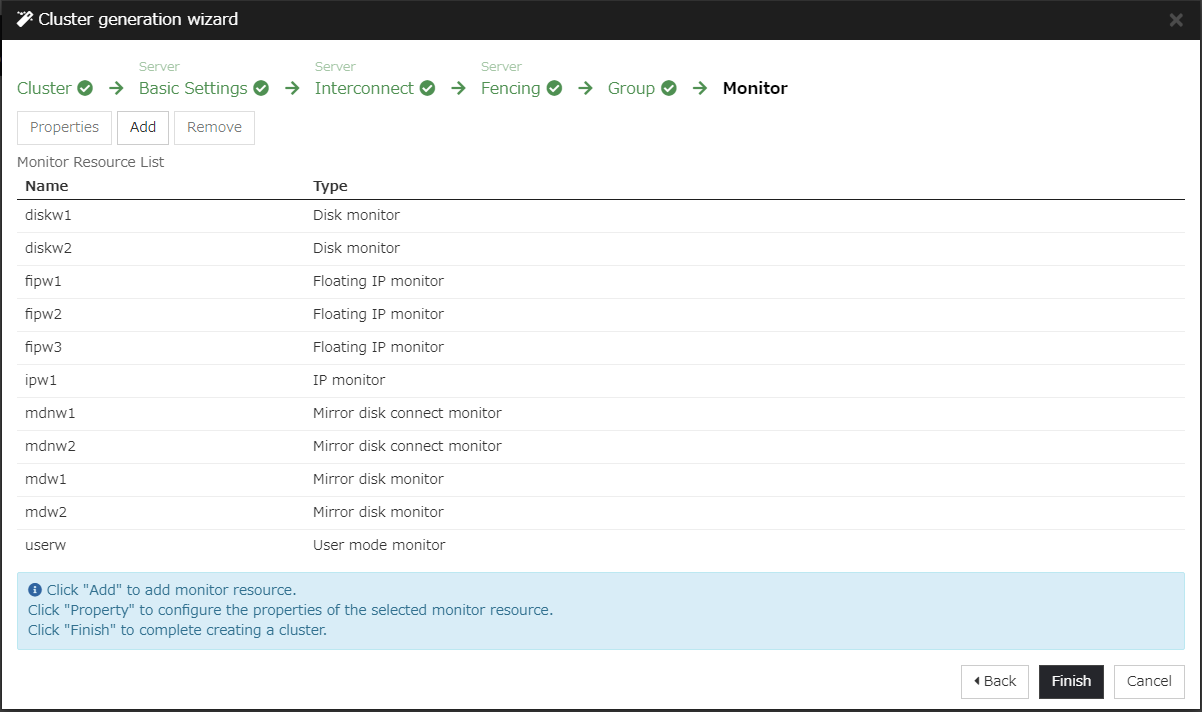Viewport: 1202px width, 712px height.
Task: Click the checkmark beside the Group step
Action: click(x=668, y=88)
